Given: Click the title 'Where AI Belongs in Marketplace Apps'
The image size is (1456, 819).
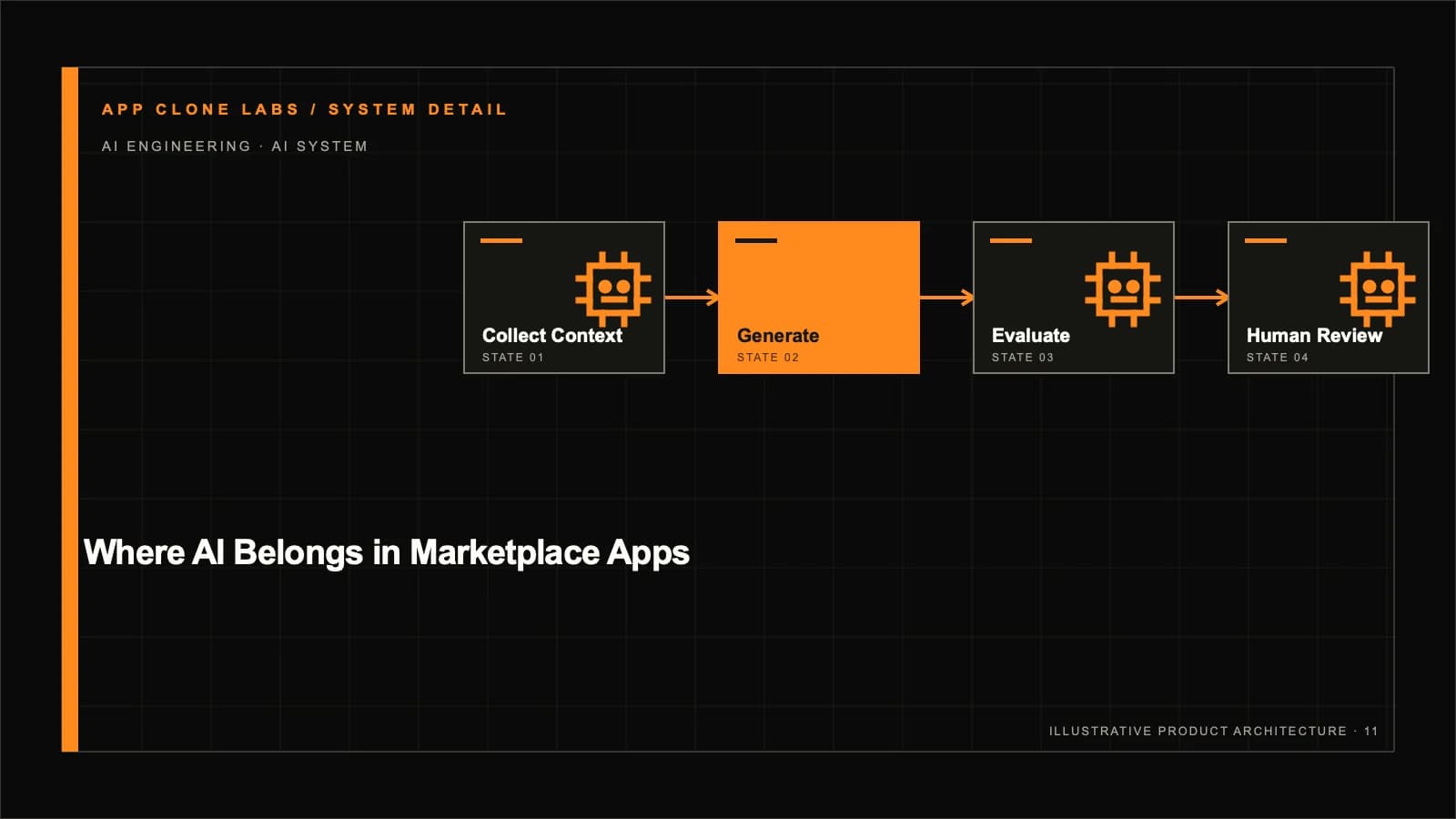Looking at the screenshot, I should pyautogui.click(x=387, y=553).
